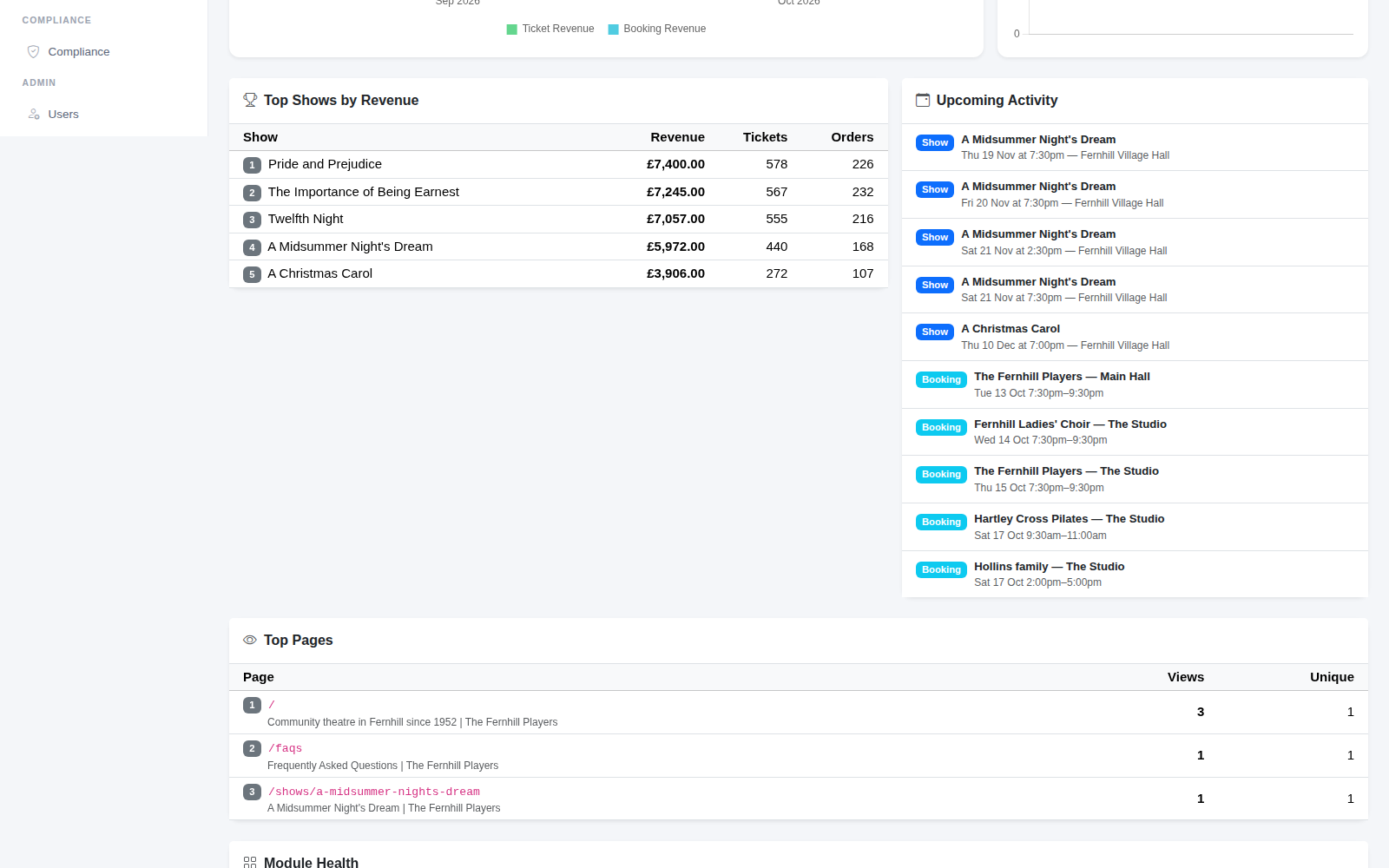Click the Booking badge for Hollins family

pos(941,570)
